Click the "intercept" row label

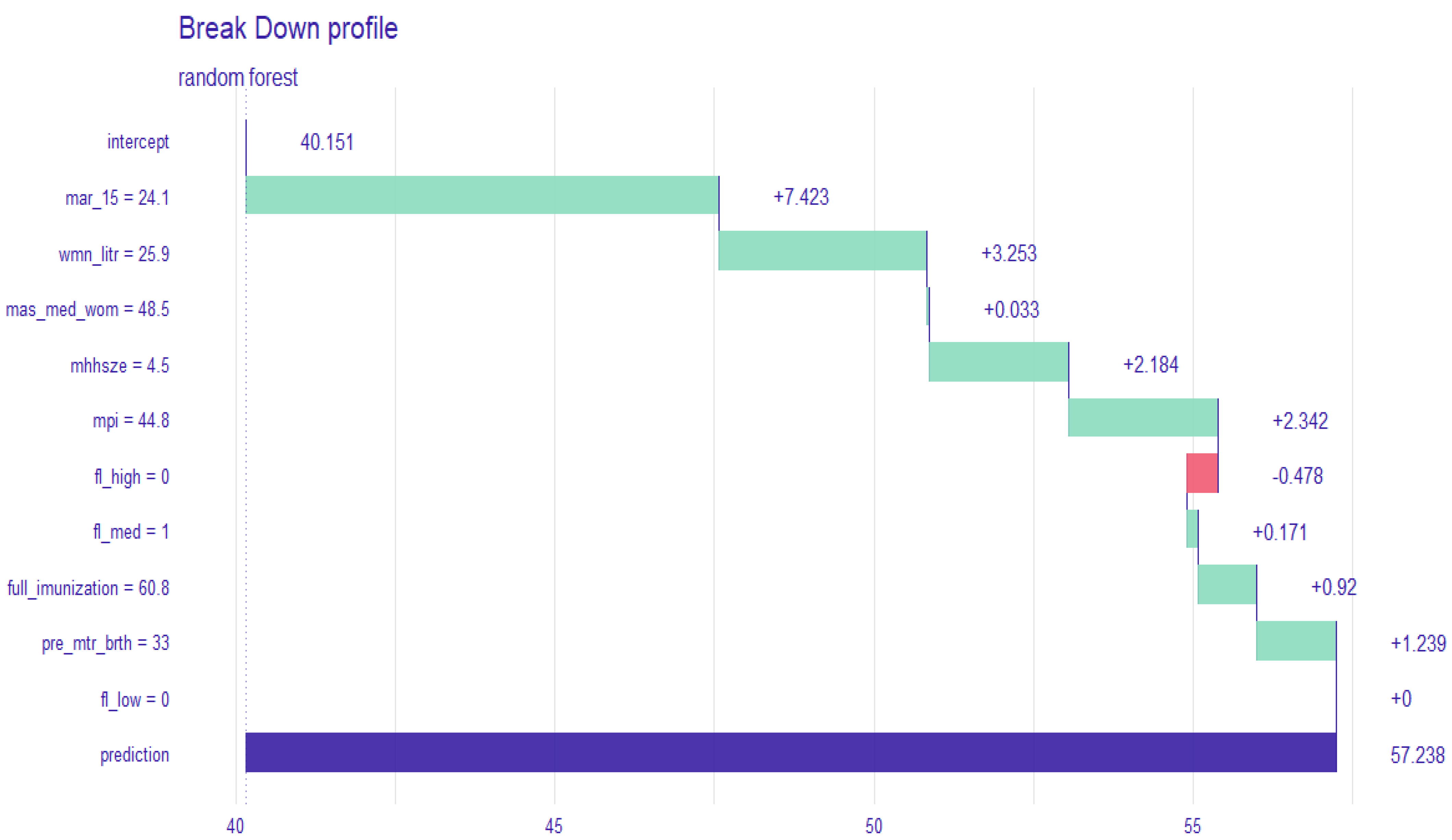pyautogui.click(x=138, y=142)
